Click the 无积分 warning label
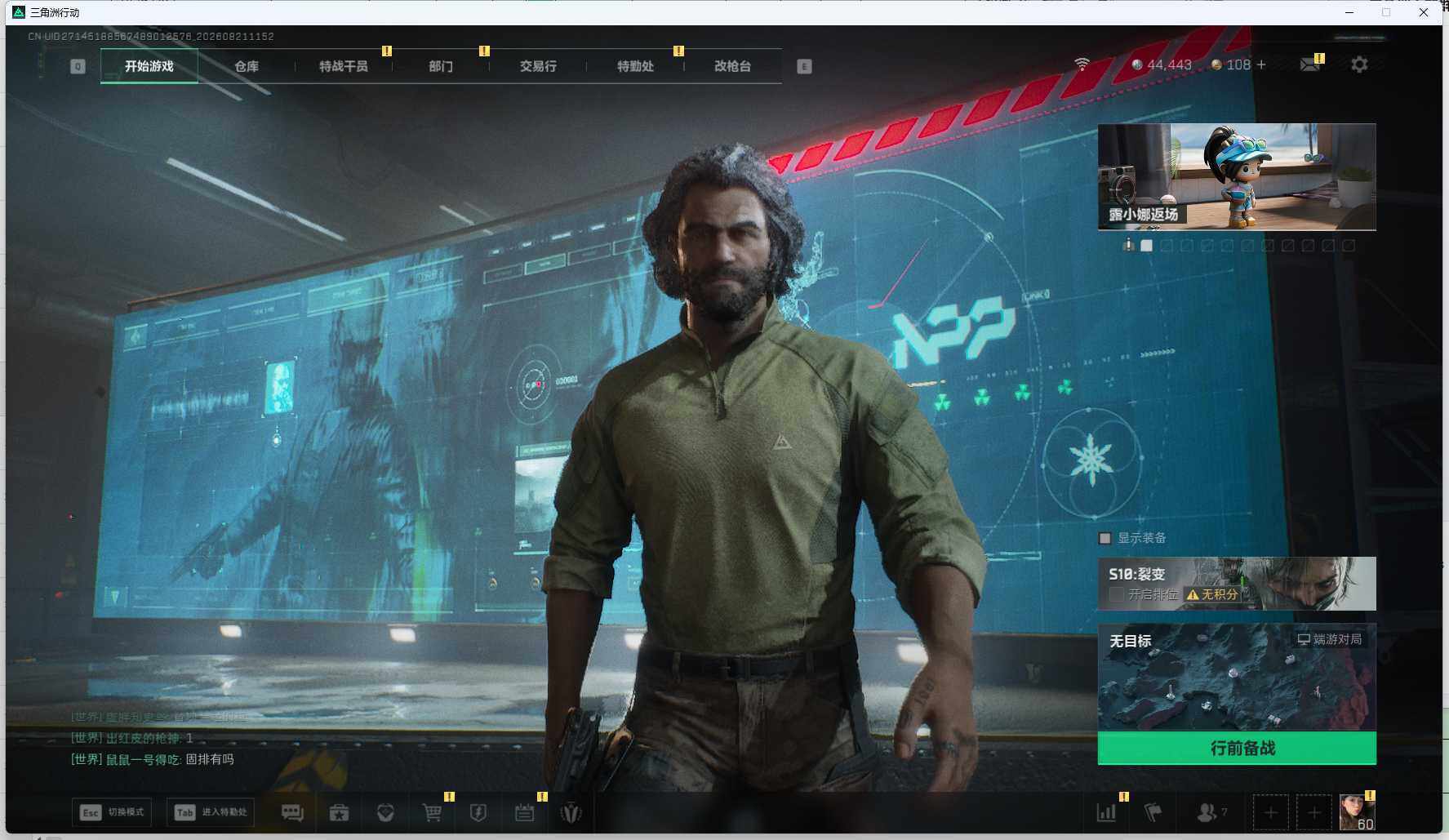Screen dimensions: 1449x840 pyautogui.click(x=1213, y=594)
